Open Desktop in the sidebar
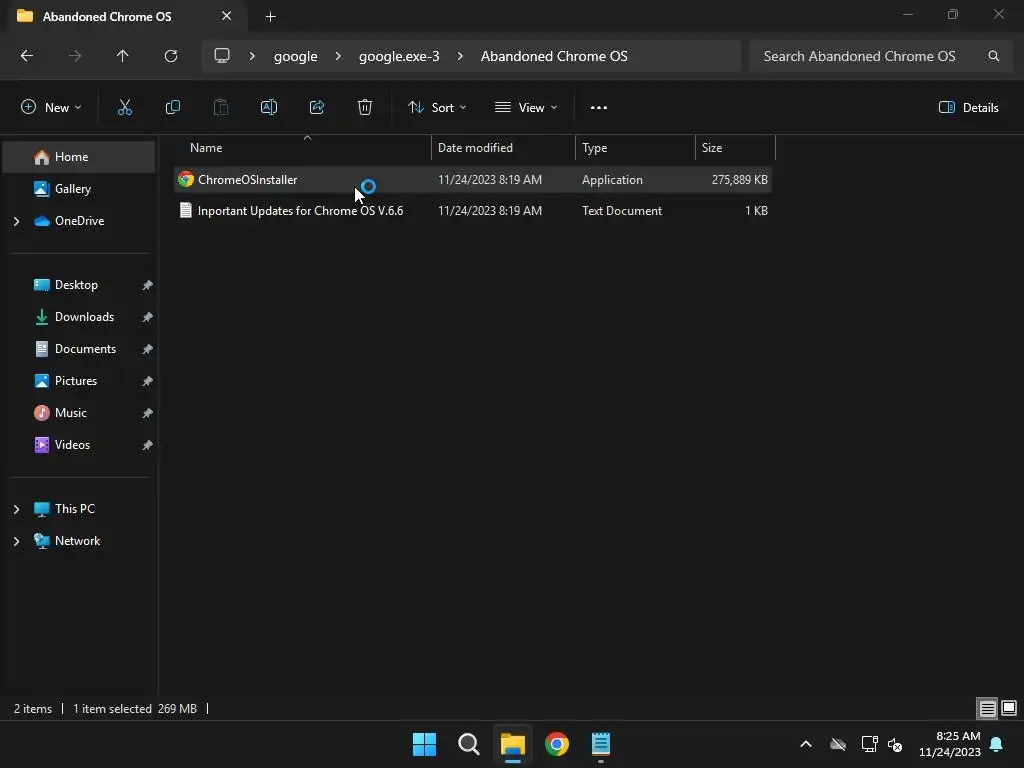The image size is (1024, 768). [x=79, y=285]
